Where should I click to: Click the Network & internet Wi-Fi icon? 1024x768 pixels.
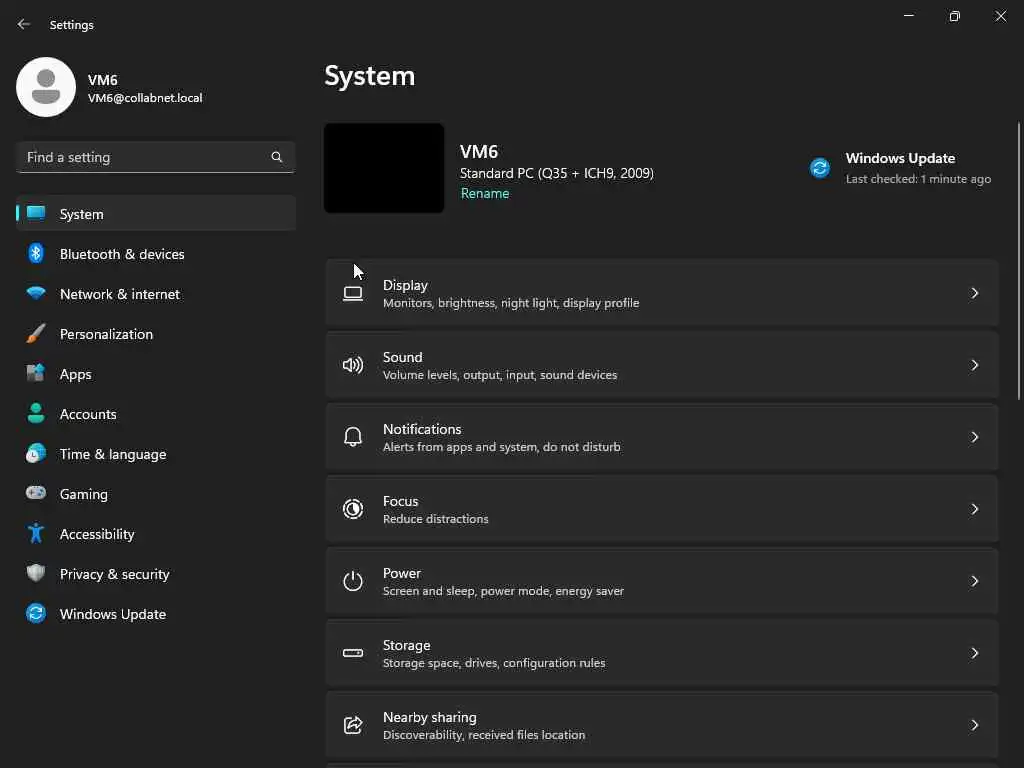[x=36, y=294]
